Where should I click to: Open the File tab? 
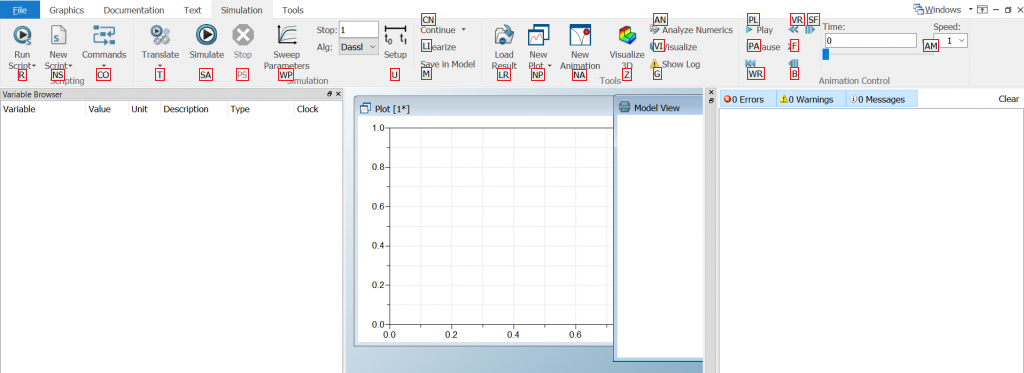[20, 10]
